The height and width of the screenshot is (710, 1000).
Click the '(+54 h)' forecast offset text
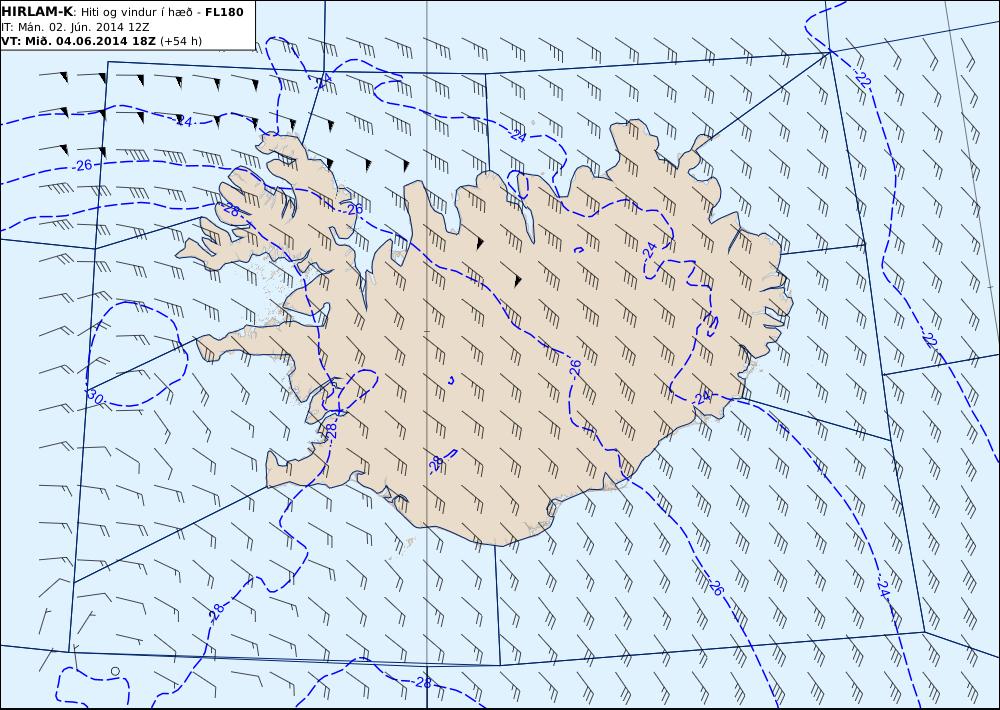[x=180, y=41]
